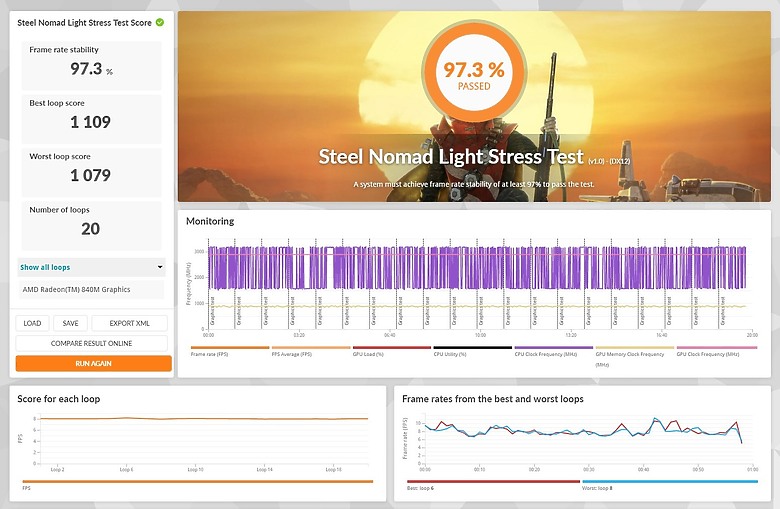The height and width of the screenshot is (509, 780).
Task: Select the AMD Radeon(TM) 840M Graphics entry
Action: [x=92, y=290]
